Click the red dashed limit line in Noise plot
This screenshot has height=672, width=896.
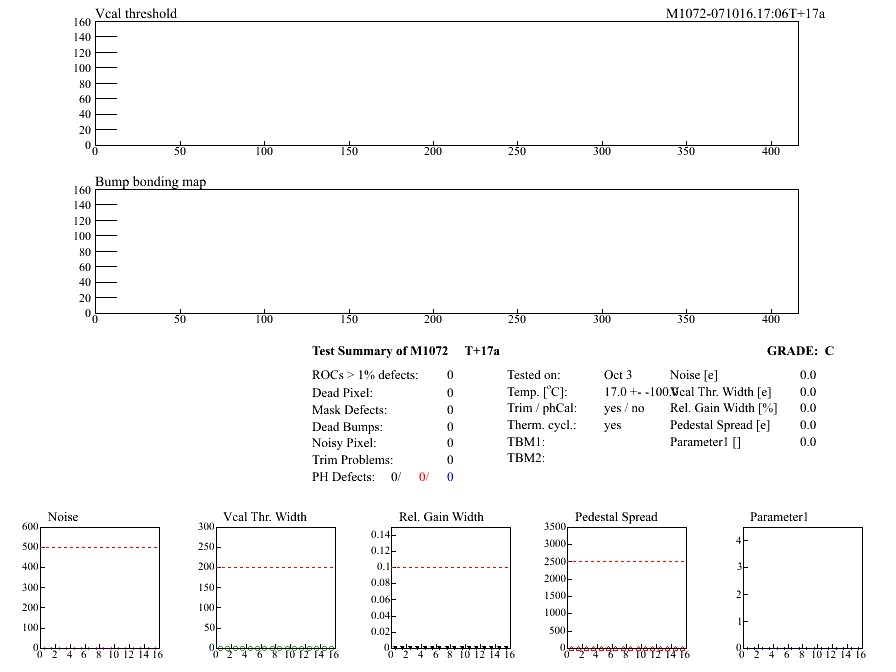pyautogui.click(x=99, y=547)
